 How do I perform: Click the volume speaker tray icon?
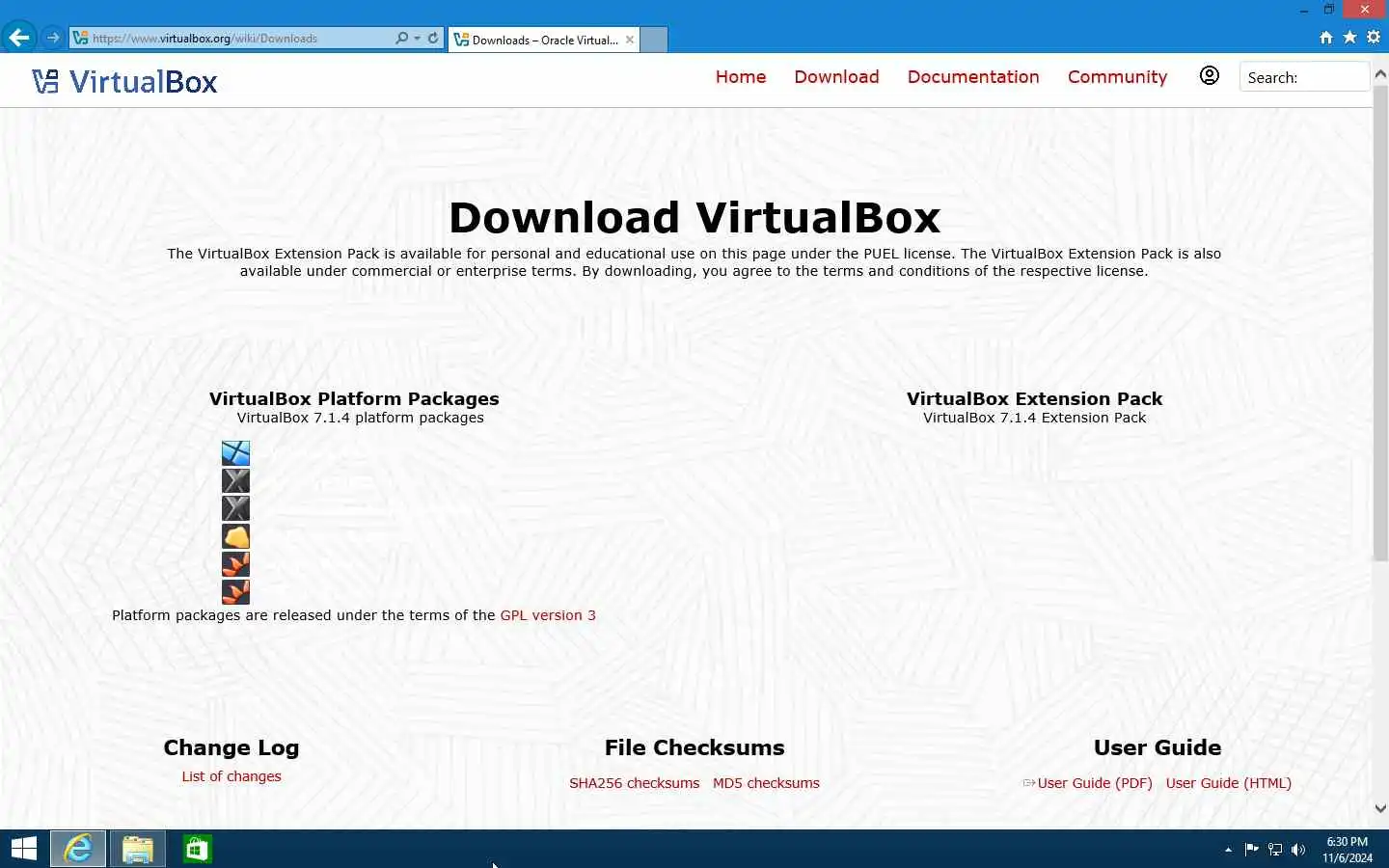tap(1298, 850)
